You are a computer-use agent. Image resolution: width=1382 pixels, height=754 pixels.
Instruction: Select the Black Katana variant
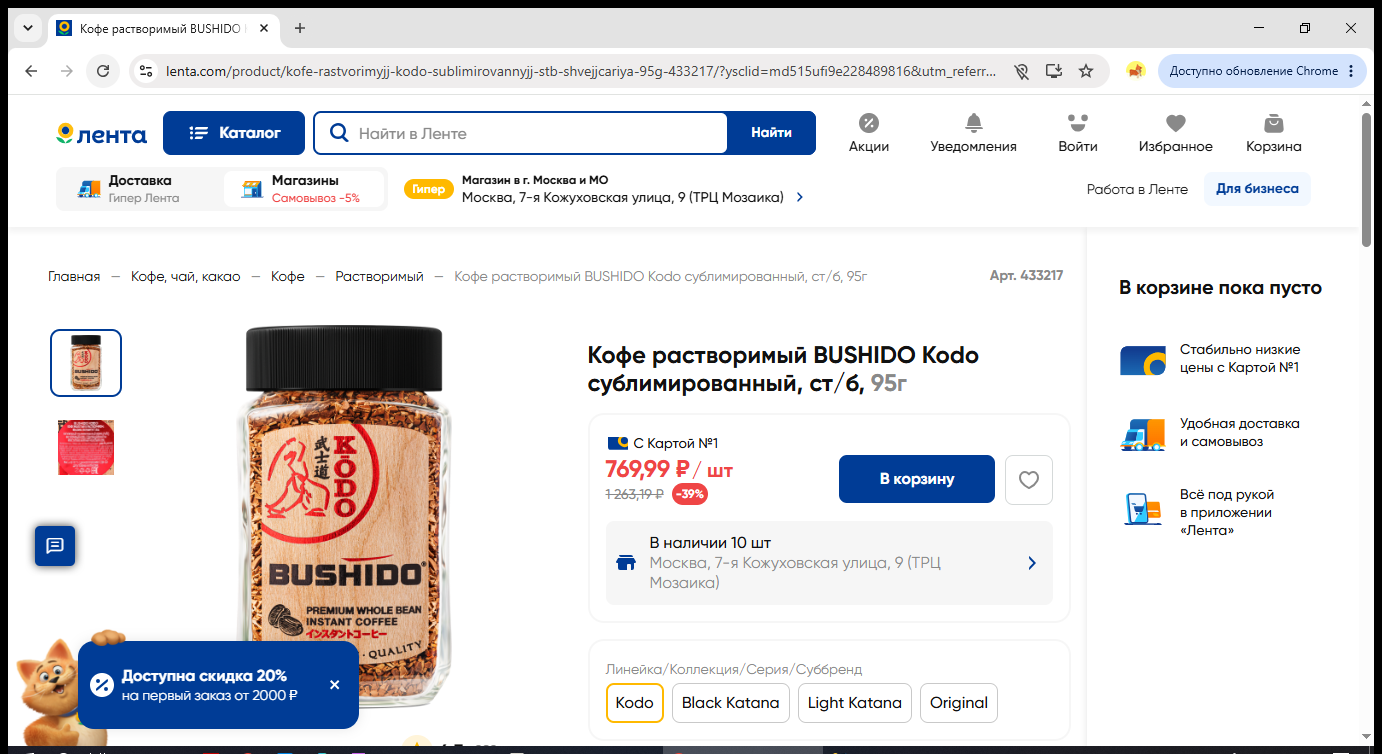point(731,703)
